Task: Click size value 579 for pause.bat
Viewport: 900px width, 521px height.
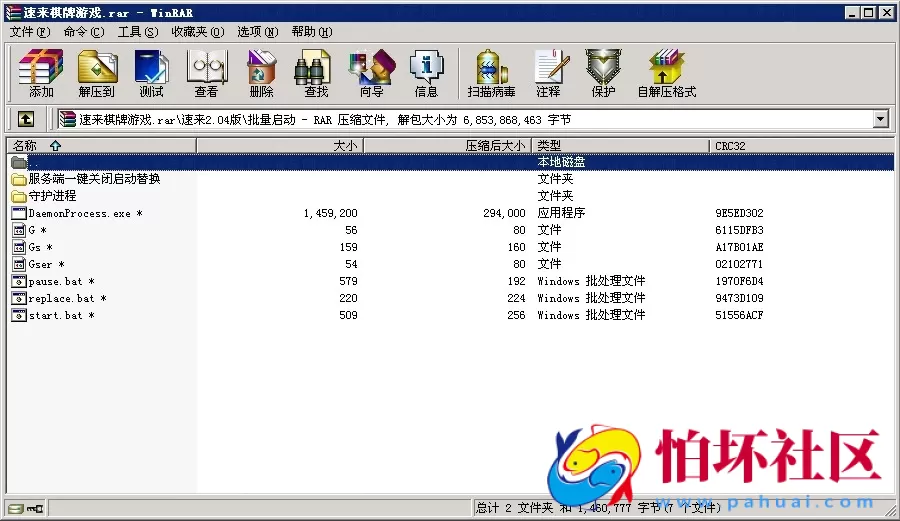Action: (x=348, y=282)
